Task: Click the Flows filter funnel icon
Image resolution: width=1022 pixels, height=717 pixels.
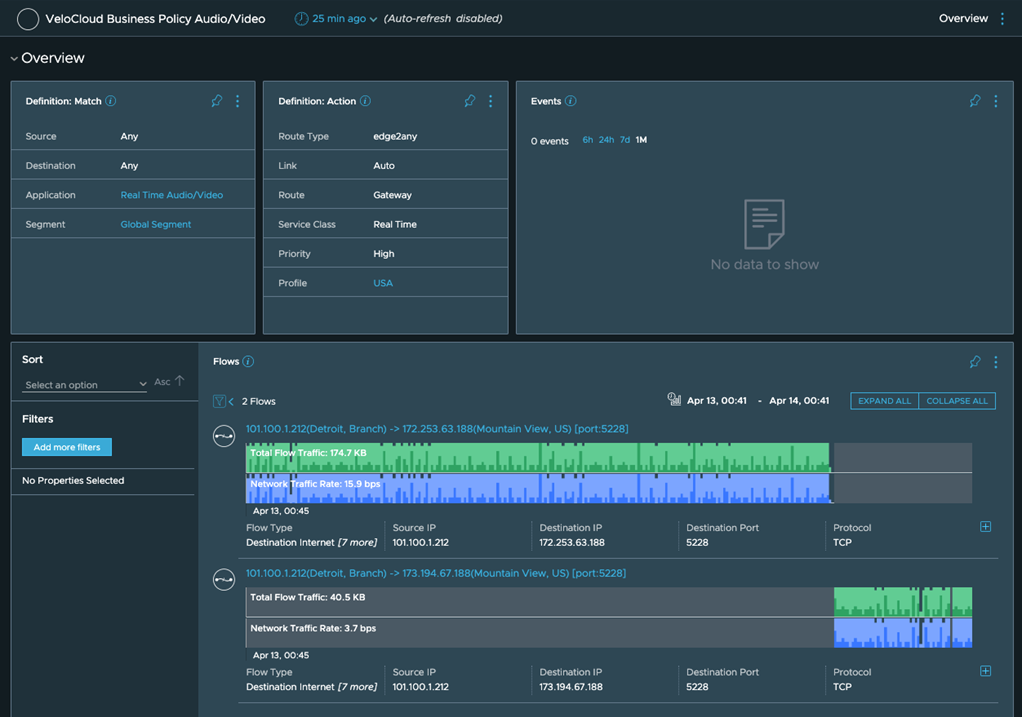Action: (219, 401)
